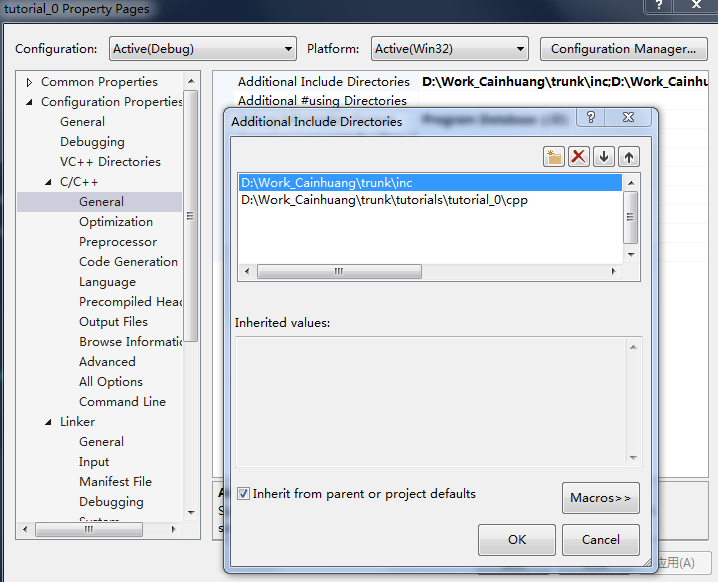
Task: Collapse the Linker tree node
Action: click(x=48, y=422)
